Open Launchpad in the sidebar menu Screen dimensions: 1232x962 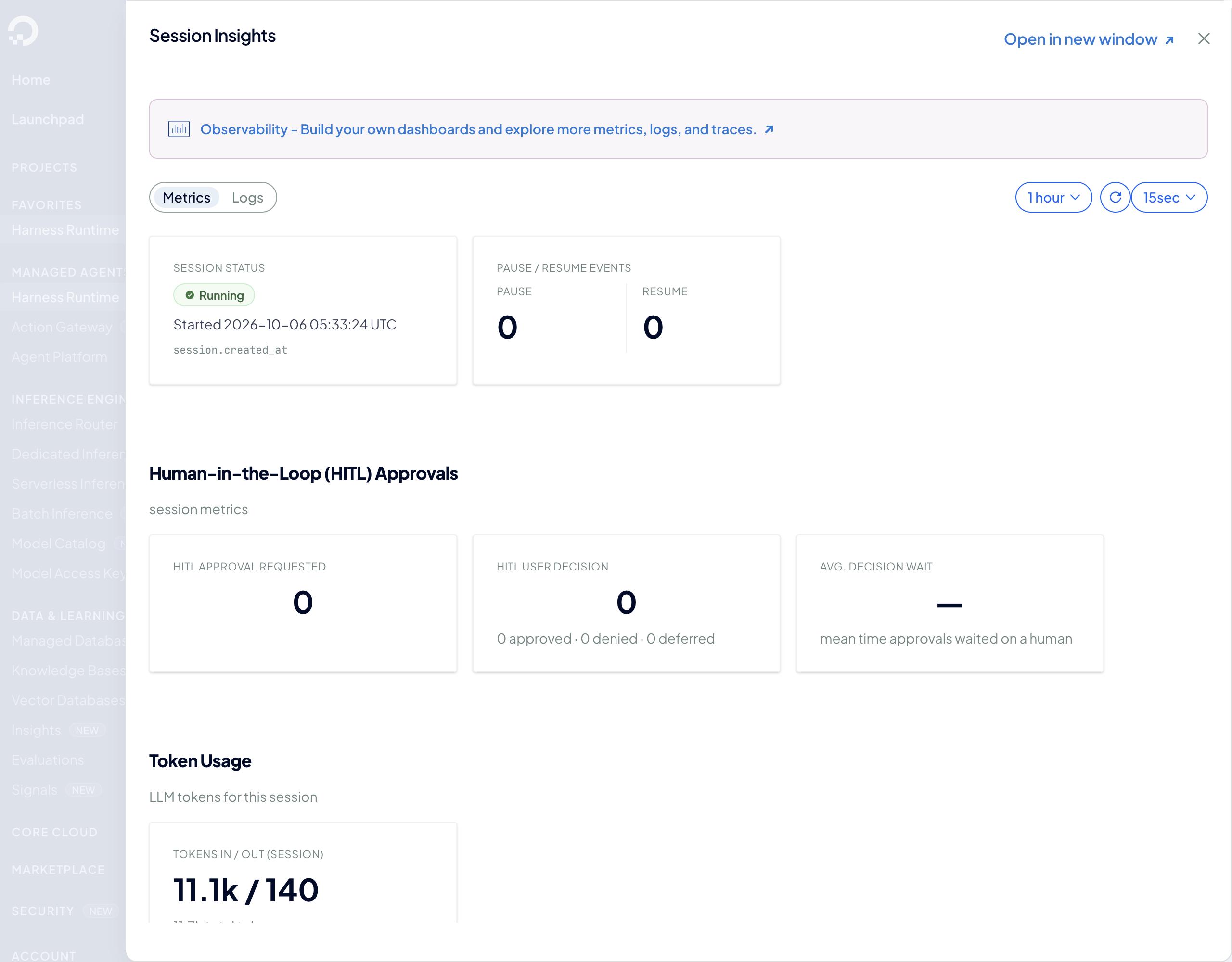pyautogui.click(x=47, y=119)
